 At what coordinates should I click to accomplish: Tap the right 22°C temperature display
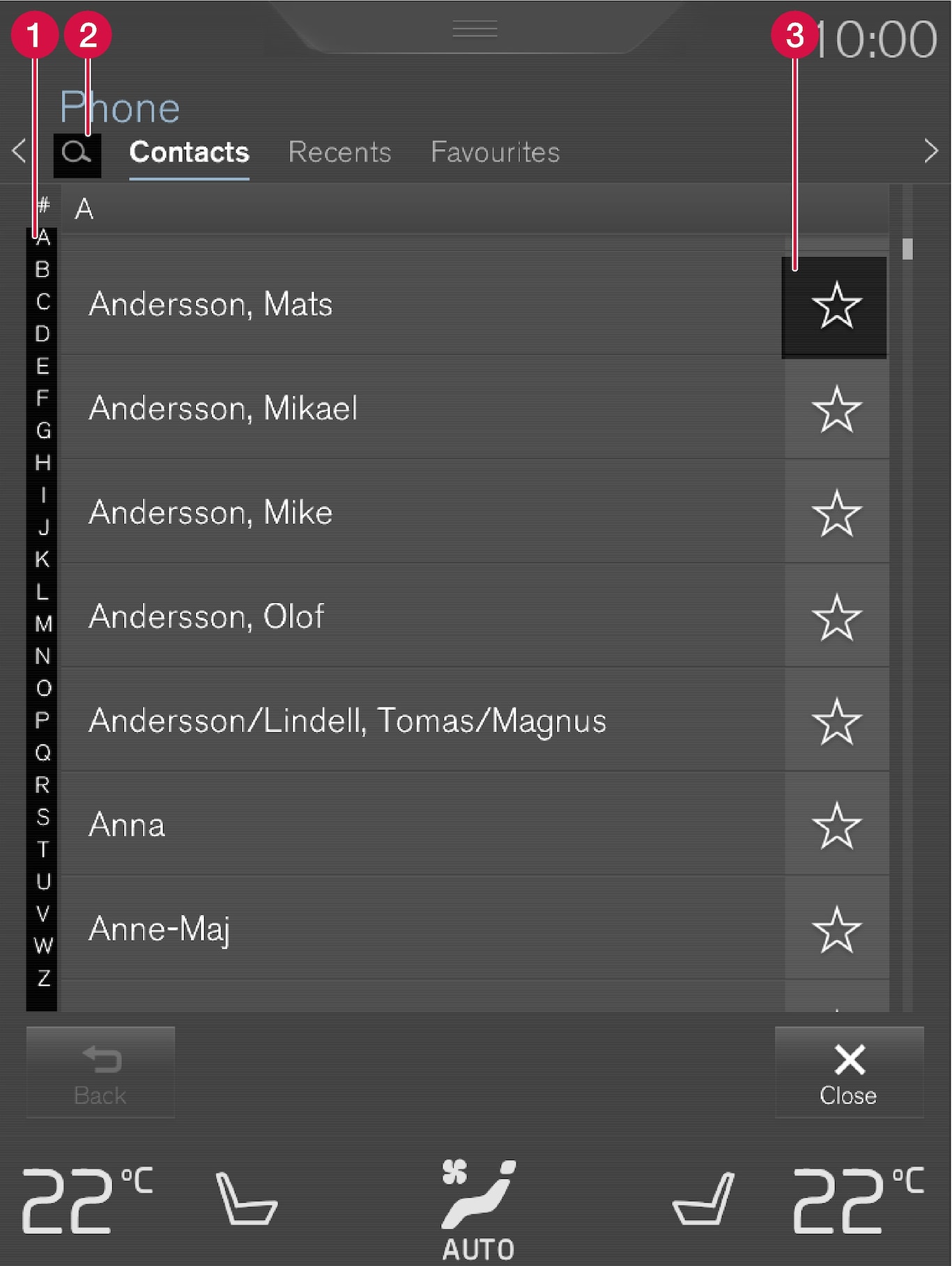[x=857, y=1198]
